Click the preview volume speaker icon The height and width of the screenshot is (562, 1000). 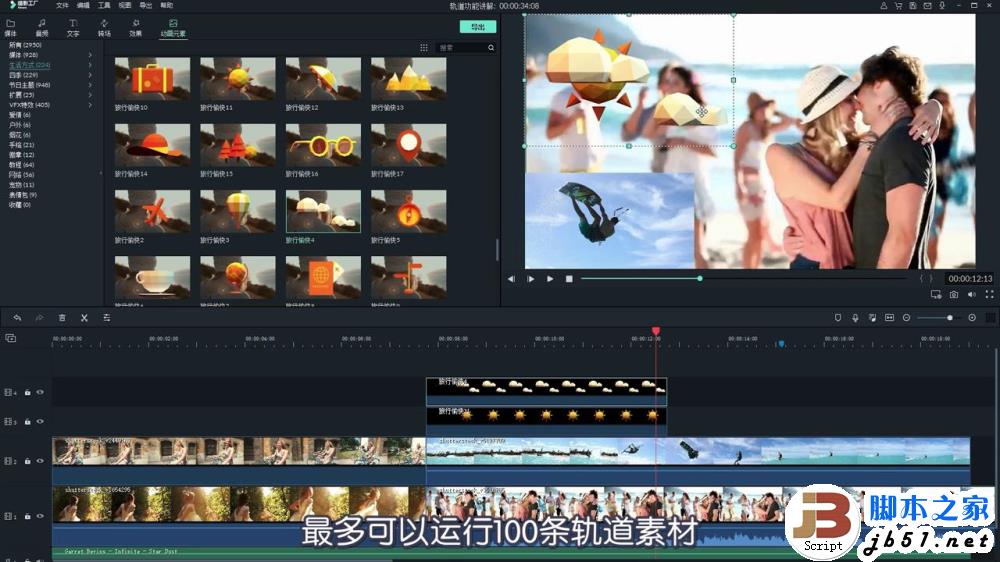click(x=971, y=295)
